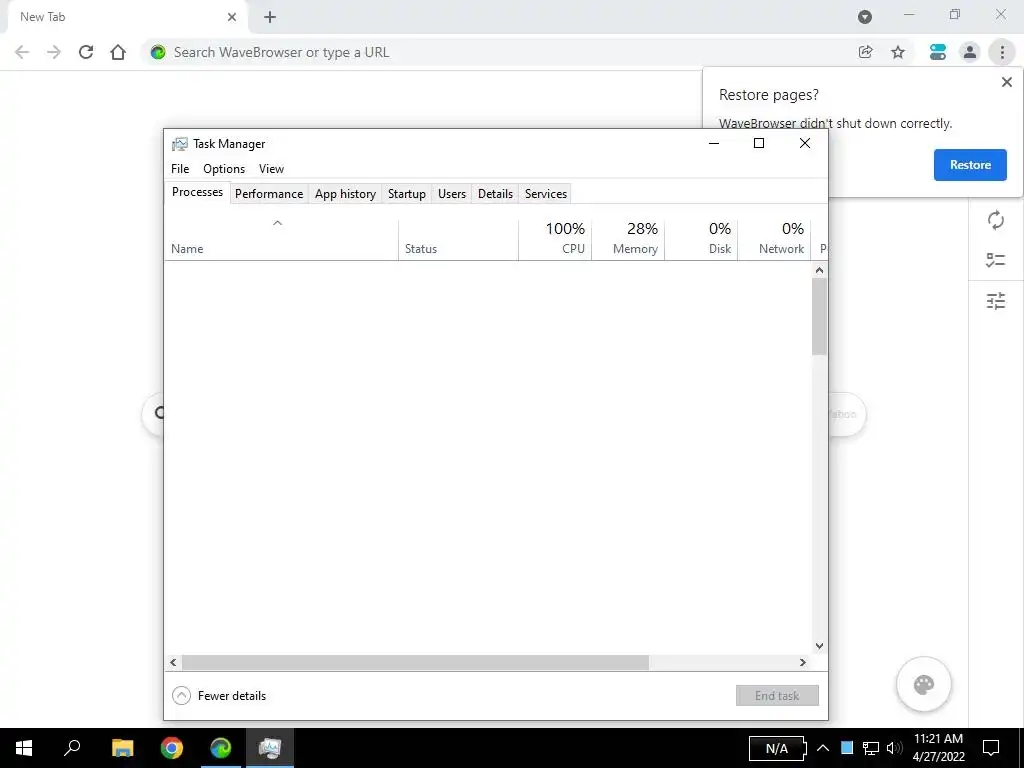Click the horizontal scrollbar right arrow
Screen dimensions: 1024x768
[803, 662]
